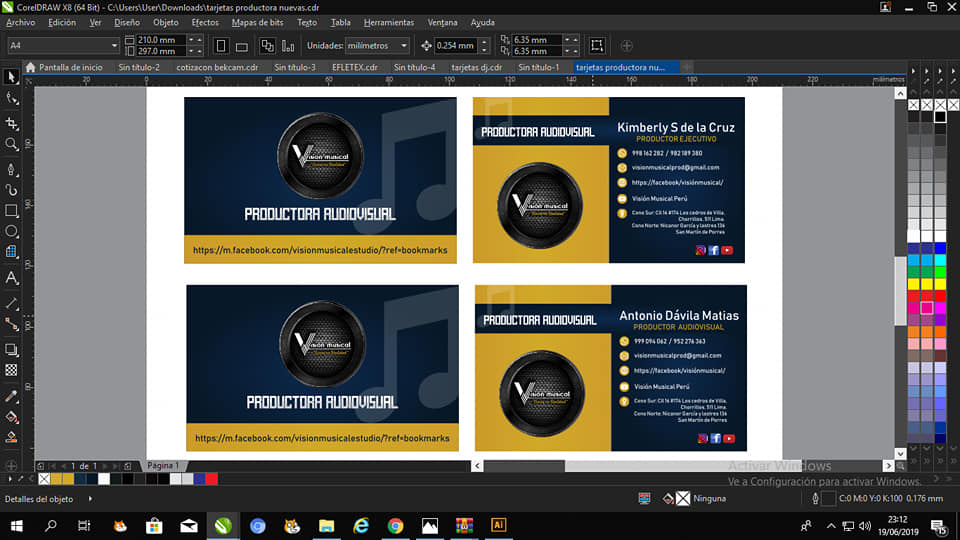
Task: Set page orientation to Landscape
Action: pyautogui.click(x=242, y=46)
